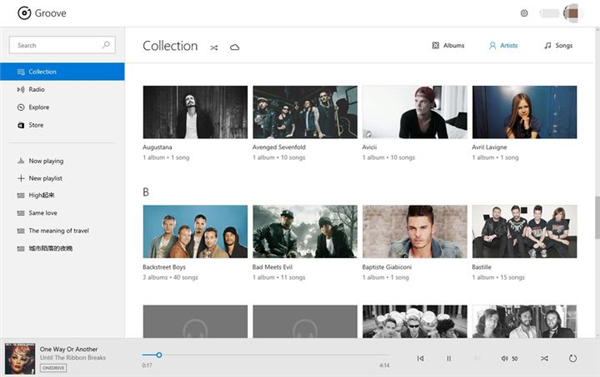
Task: Open volume control at 50
Action: pyautogui.click(x=509, y=359)
